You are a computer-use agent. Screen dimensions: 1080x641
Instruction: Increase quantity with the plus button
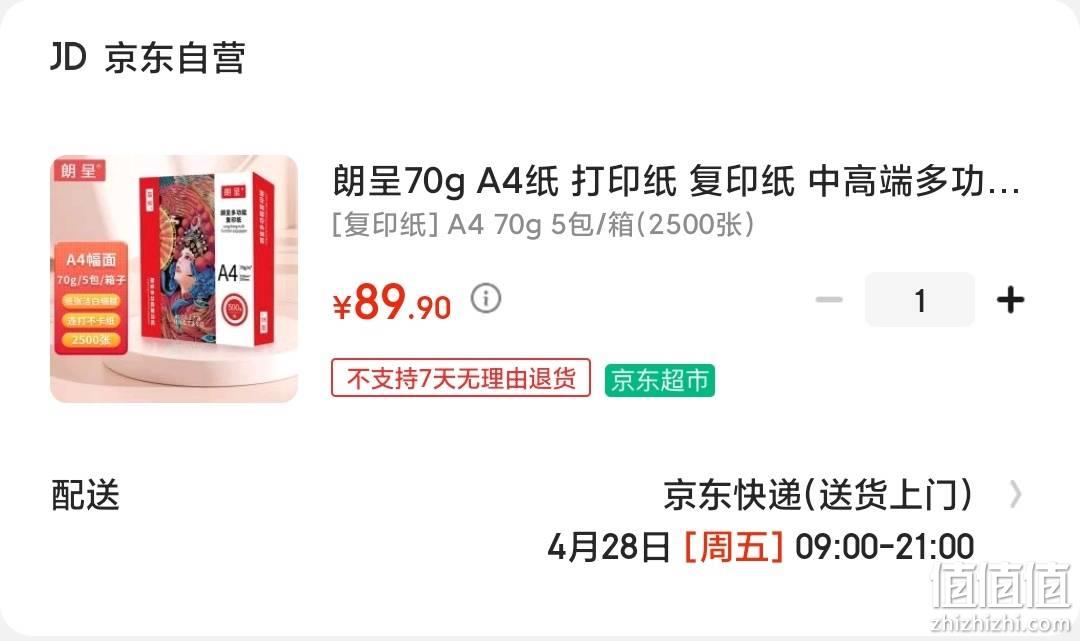tap(1010, 300)
